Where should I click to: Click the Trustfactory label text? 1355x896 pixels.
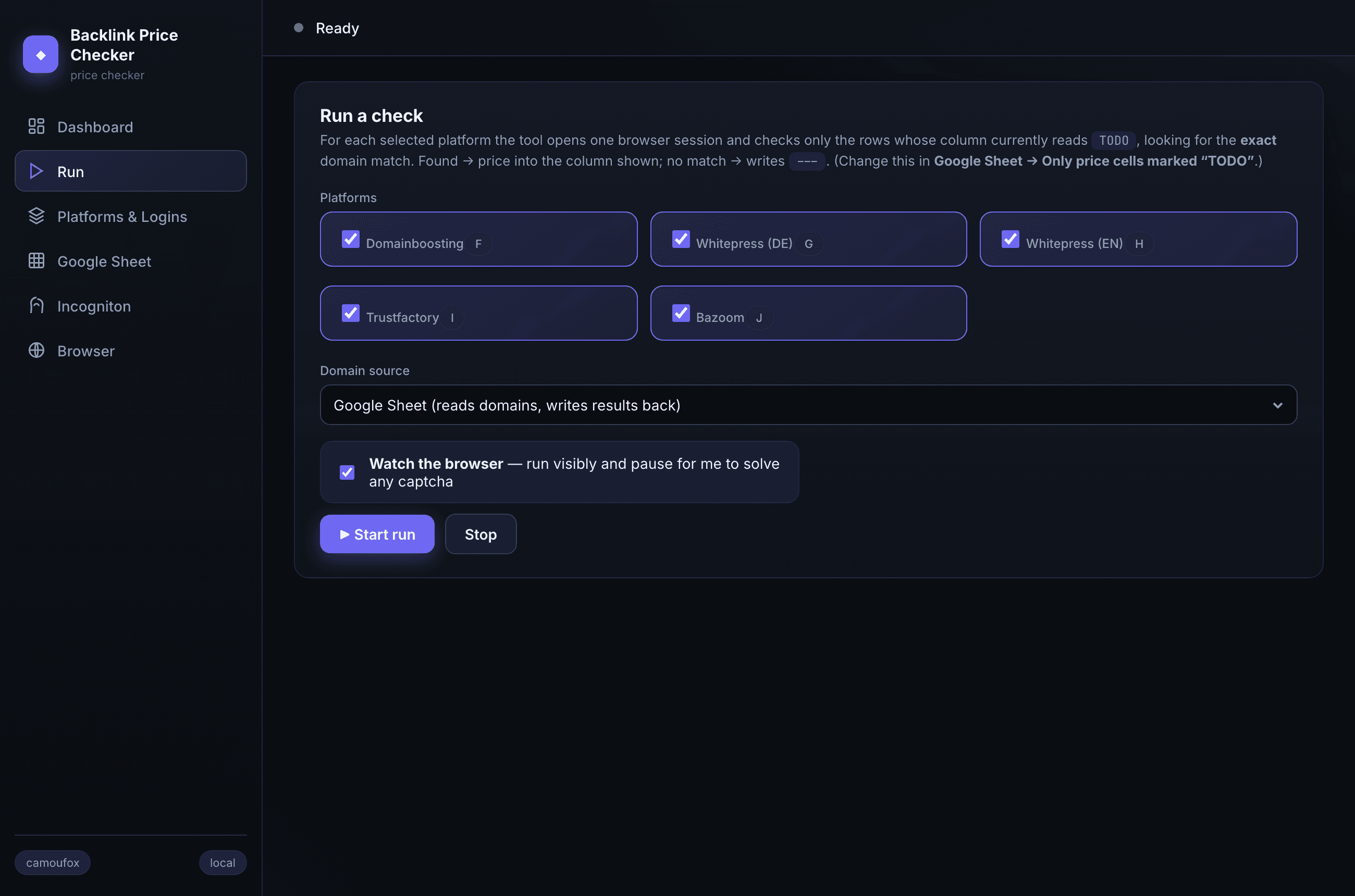(402, 317)
